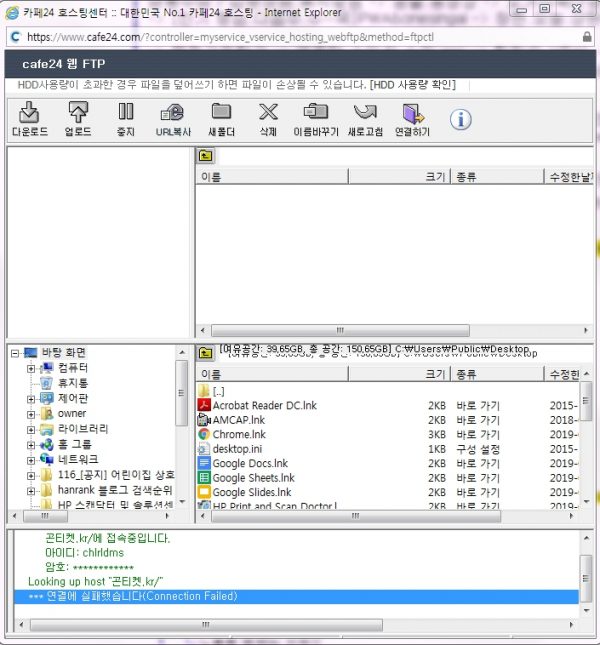Image resolution: width=600 pixels, height=645 pixels.
Task: Expand the owner tree node
Action: coord(30,414)
